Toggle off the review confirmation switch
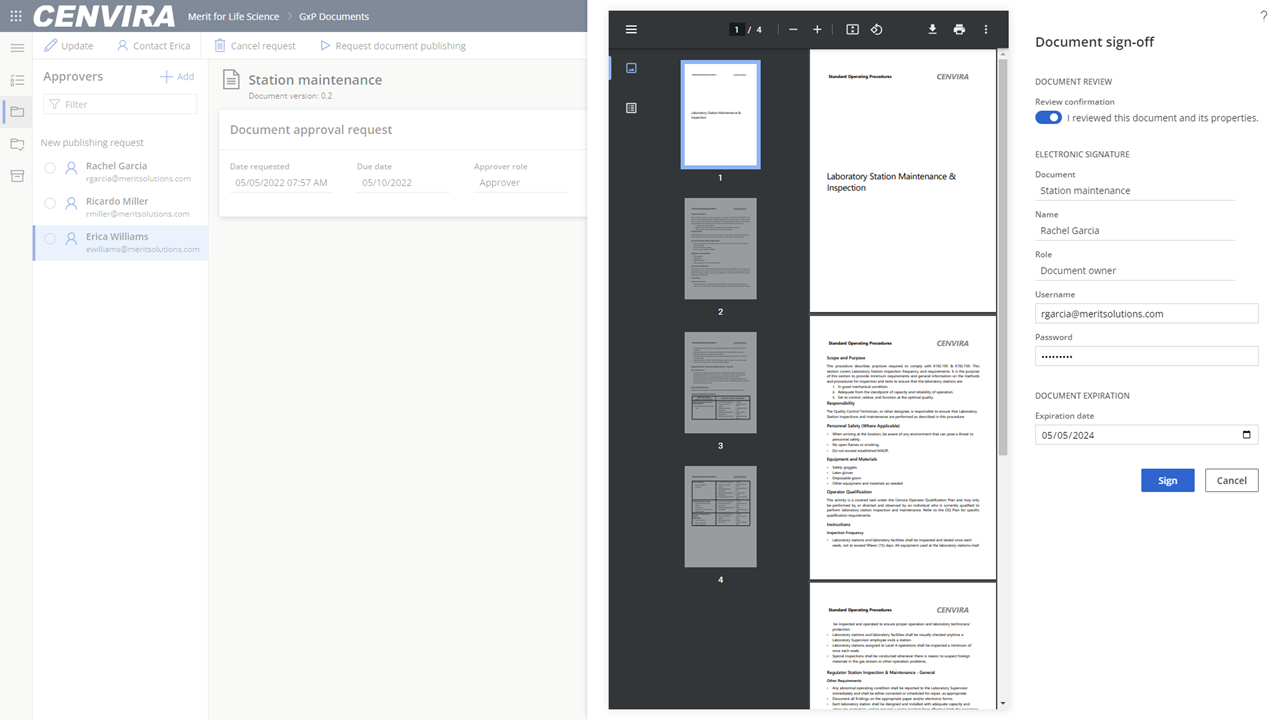Image resolution: width=1280 pixels, height=720 pixels. coord(1048,117)
